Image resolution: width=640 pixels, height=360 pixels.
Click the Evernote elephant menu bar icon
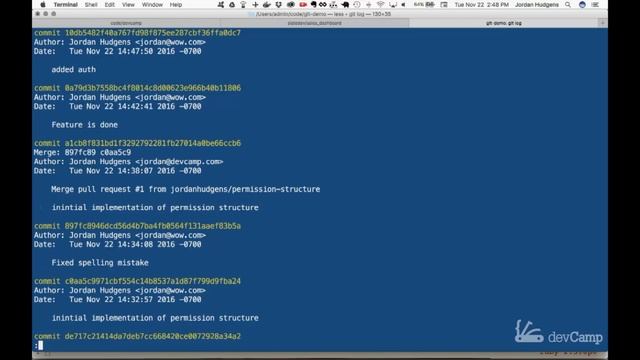tap(313, 4)
